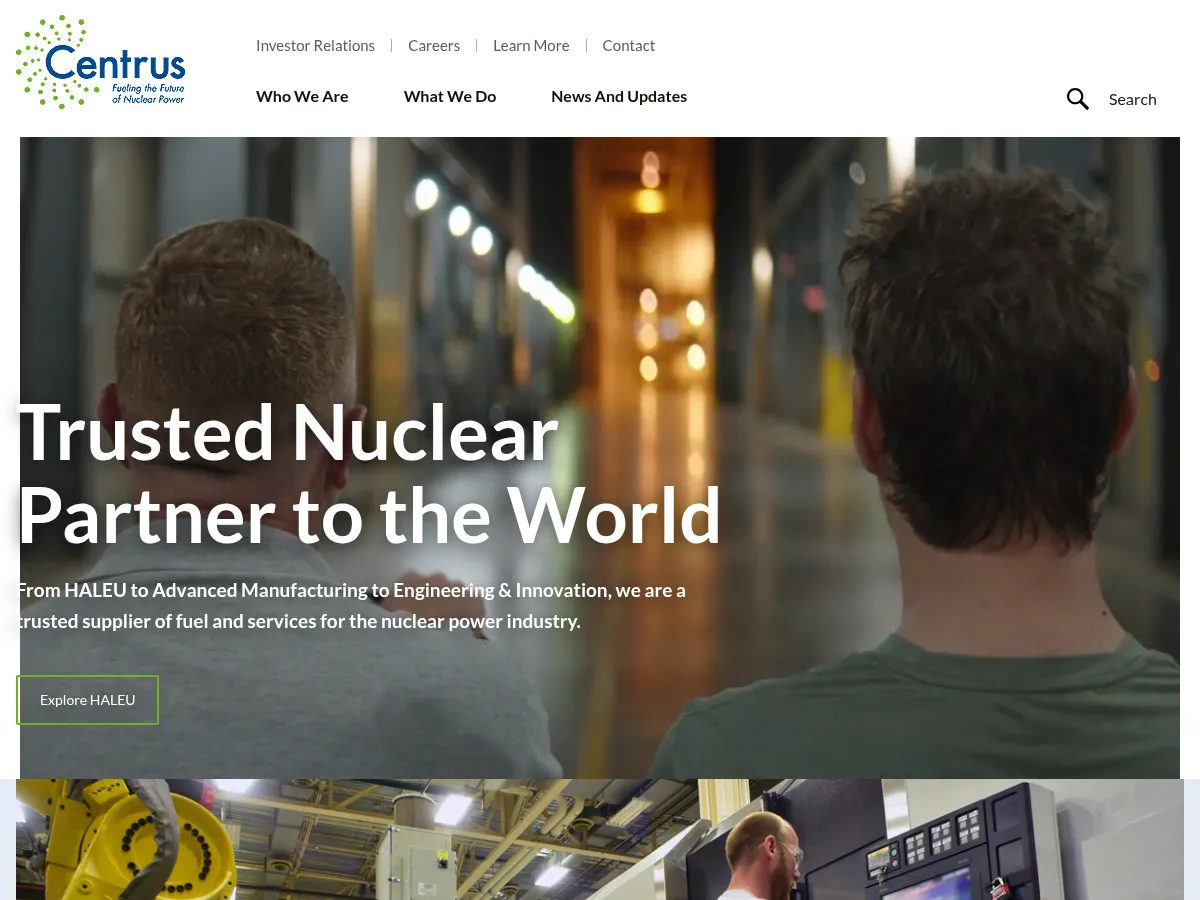1200x900 pixels.
Task: Expand the News And Updates menu
Action: [619, 96]
